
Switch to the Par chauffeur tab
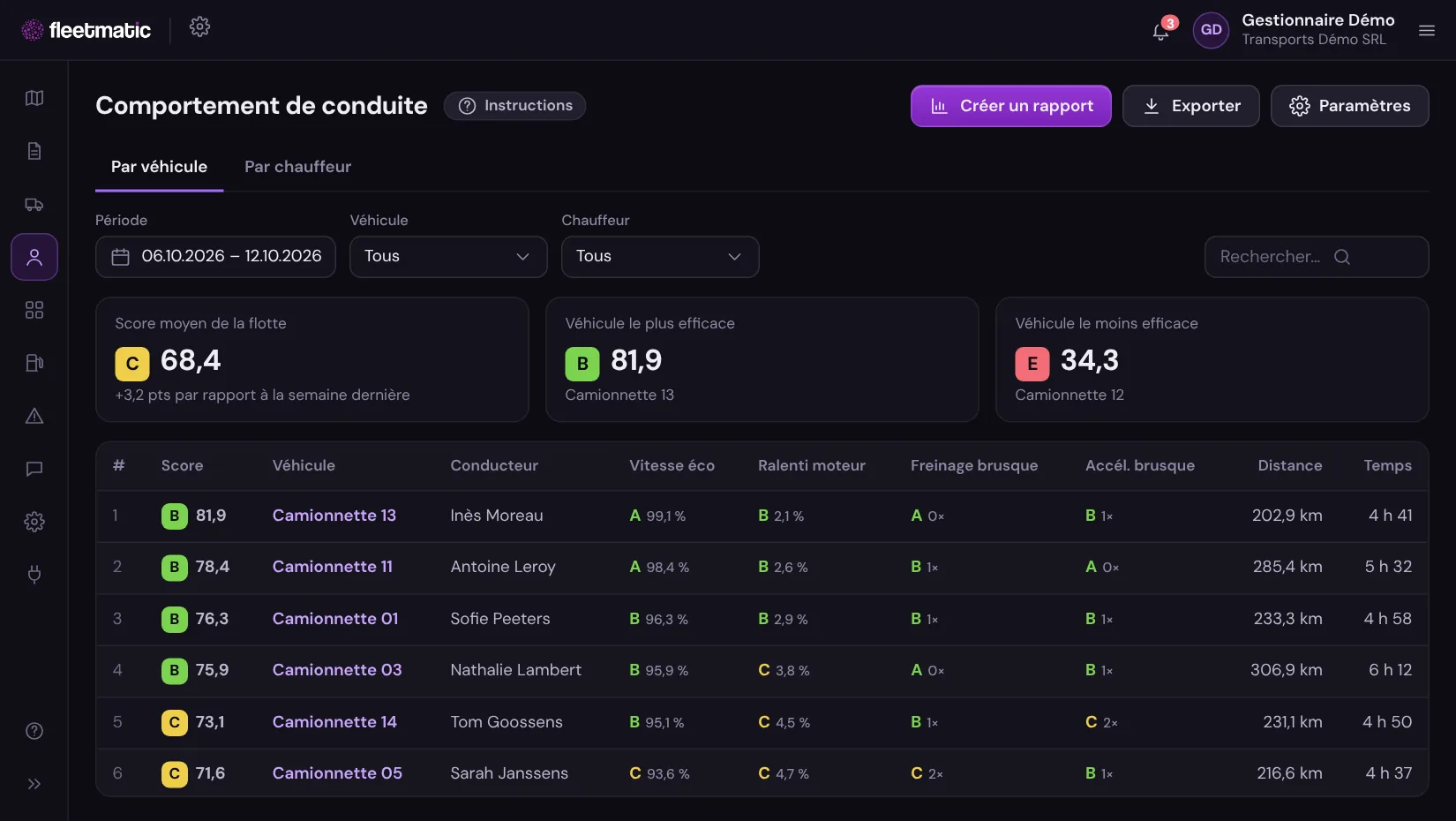[x=297, y=167]
